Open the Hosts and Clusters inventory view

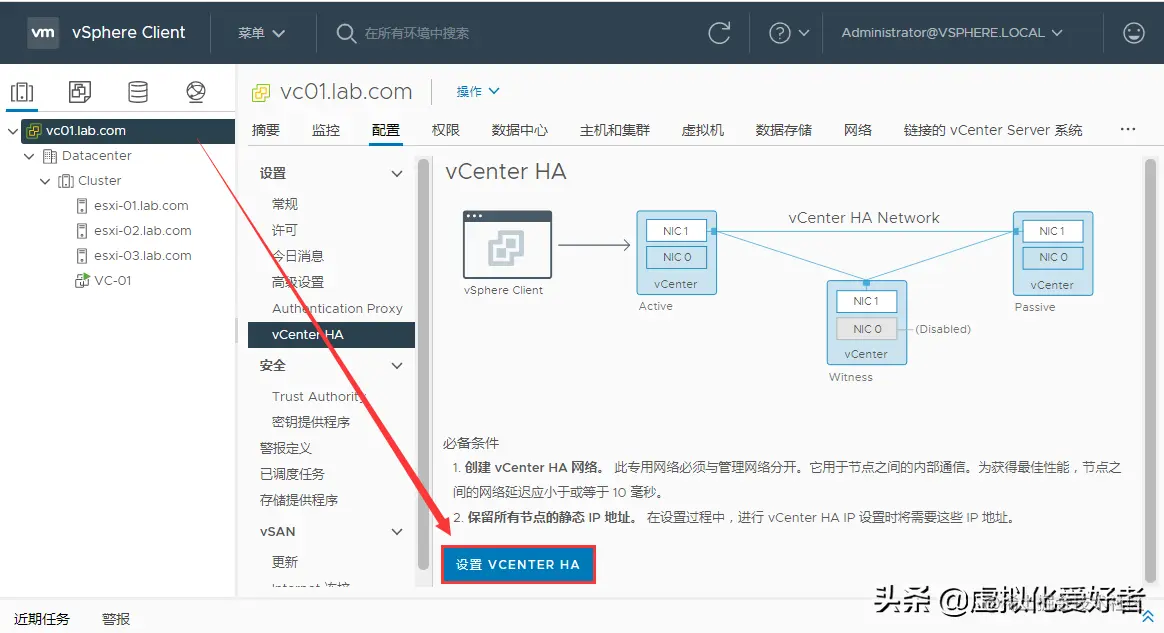[x=22, y=91]
